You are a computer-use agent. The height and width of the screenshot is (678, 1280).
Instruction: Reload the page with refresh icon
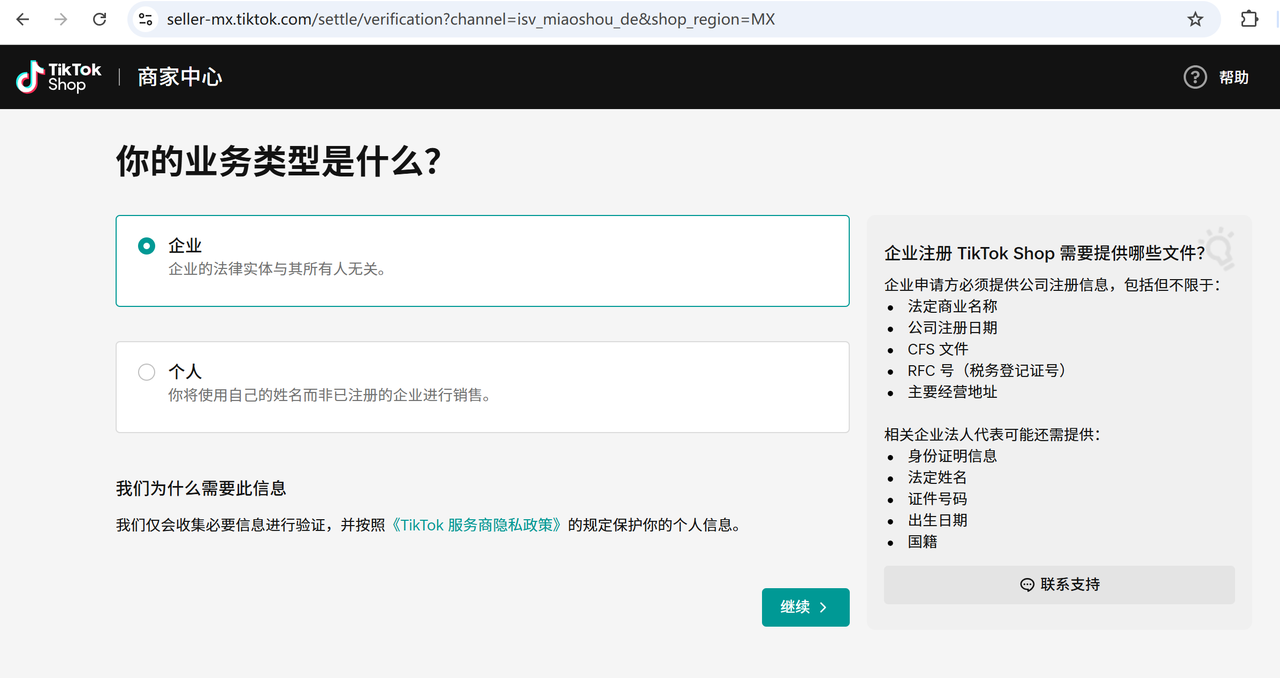(99, 19)
